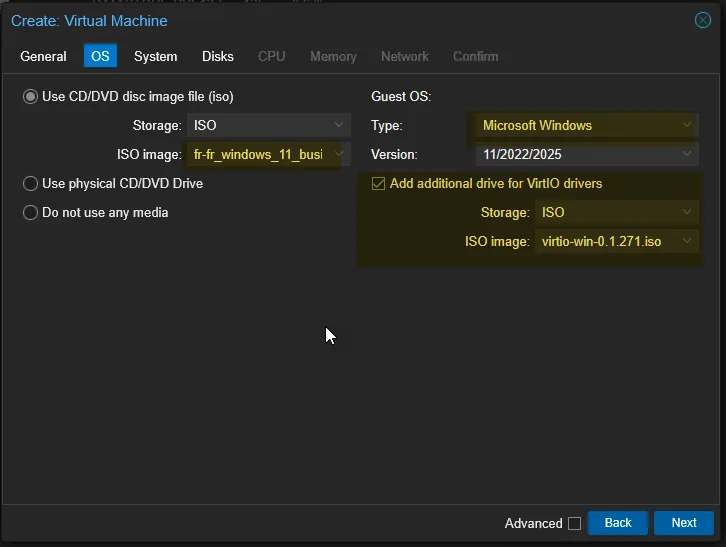Image resolution: width=726 pixels, height=547 pixels.
Task: Select the active OS tab
Action: 100,57
